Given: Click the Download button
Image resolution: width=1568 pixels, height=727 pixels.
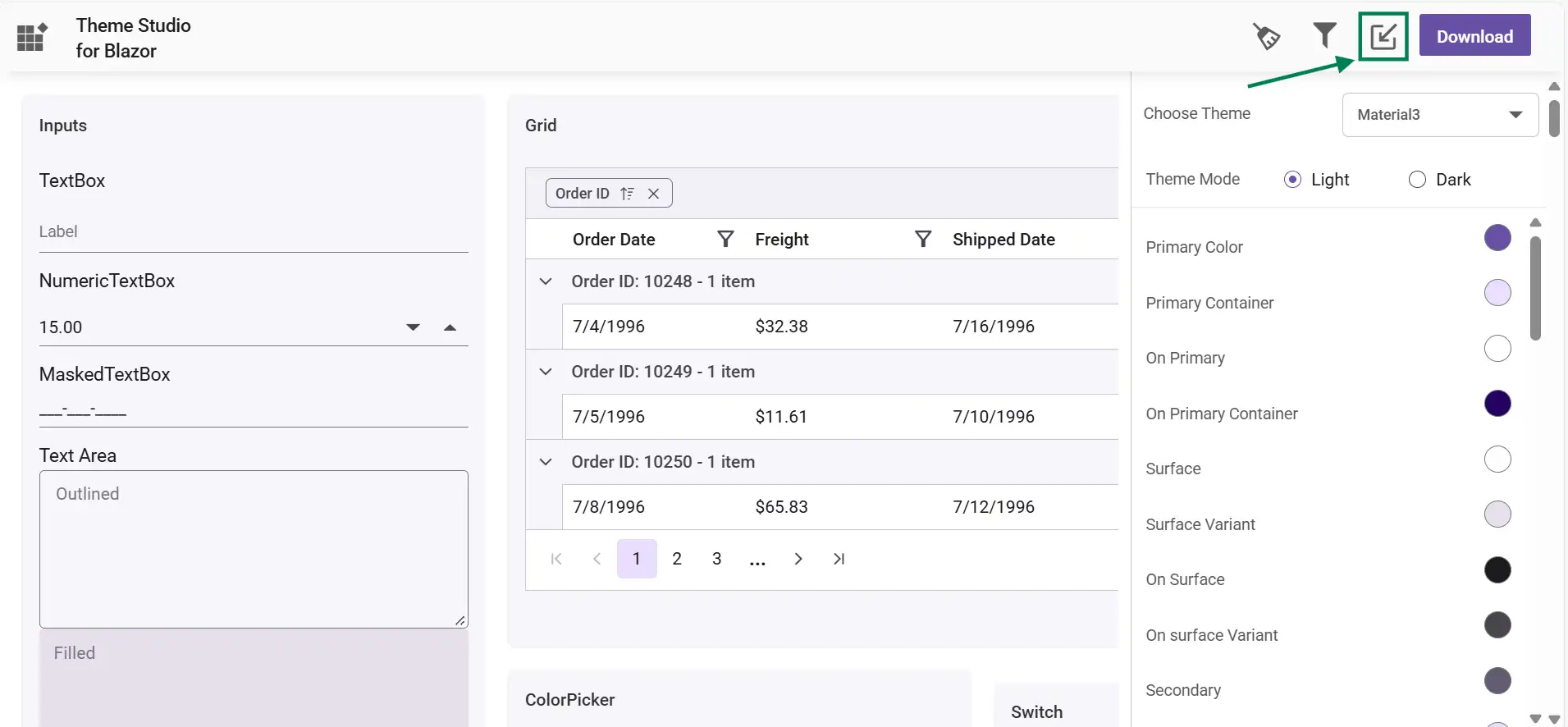Looking at the screenshot, I should coord(1474,36).
